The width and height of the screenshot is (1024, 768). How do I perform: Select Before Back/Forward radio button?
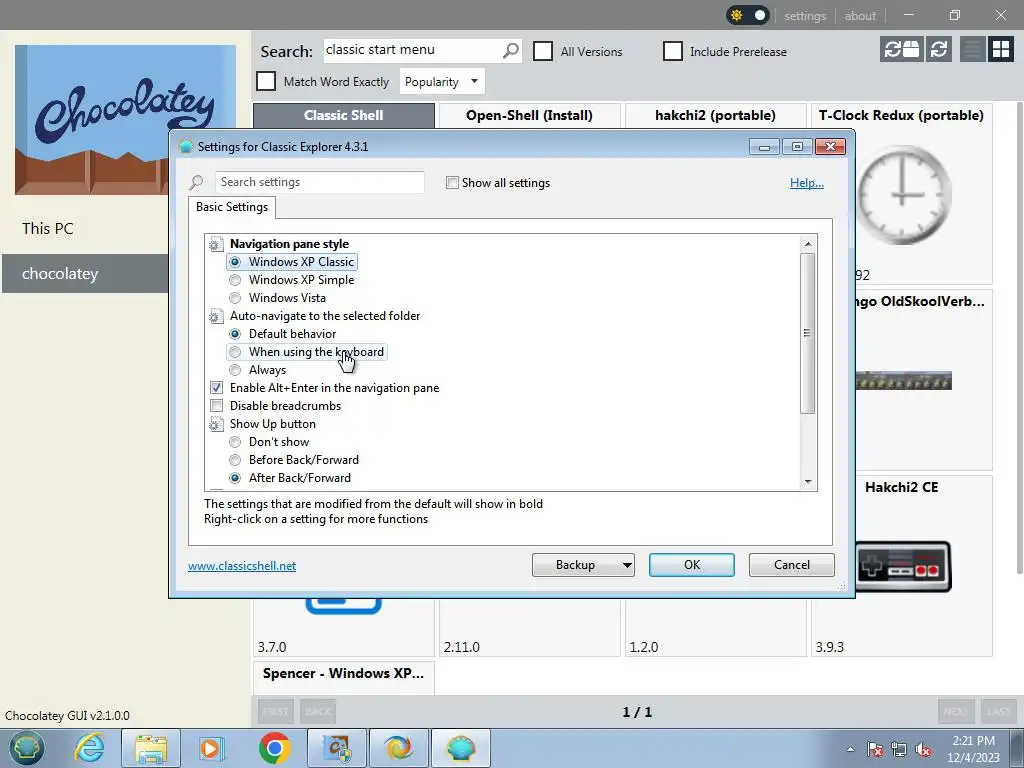point(235,460)
